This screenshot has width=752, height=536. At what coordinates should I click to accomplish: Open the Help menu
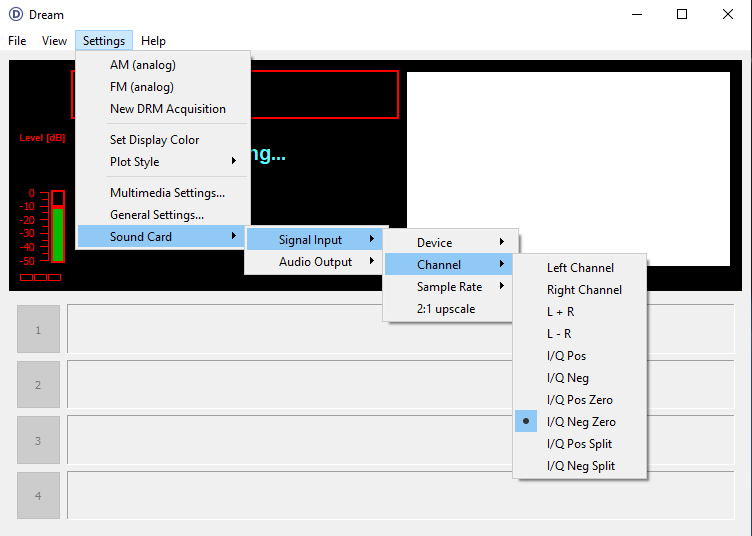153,41
